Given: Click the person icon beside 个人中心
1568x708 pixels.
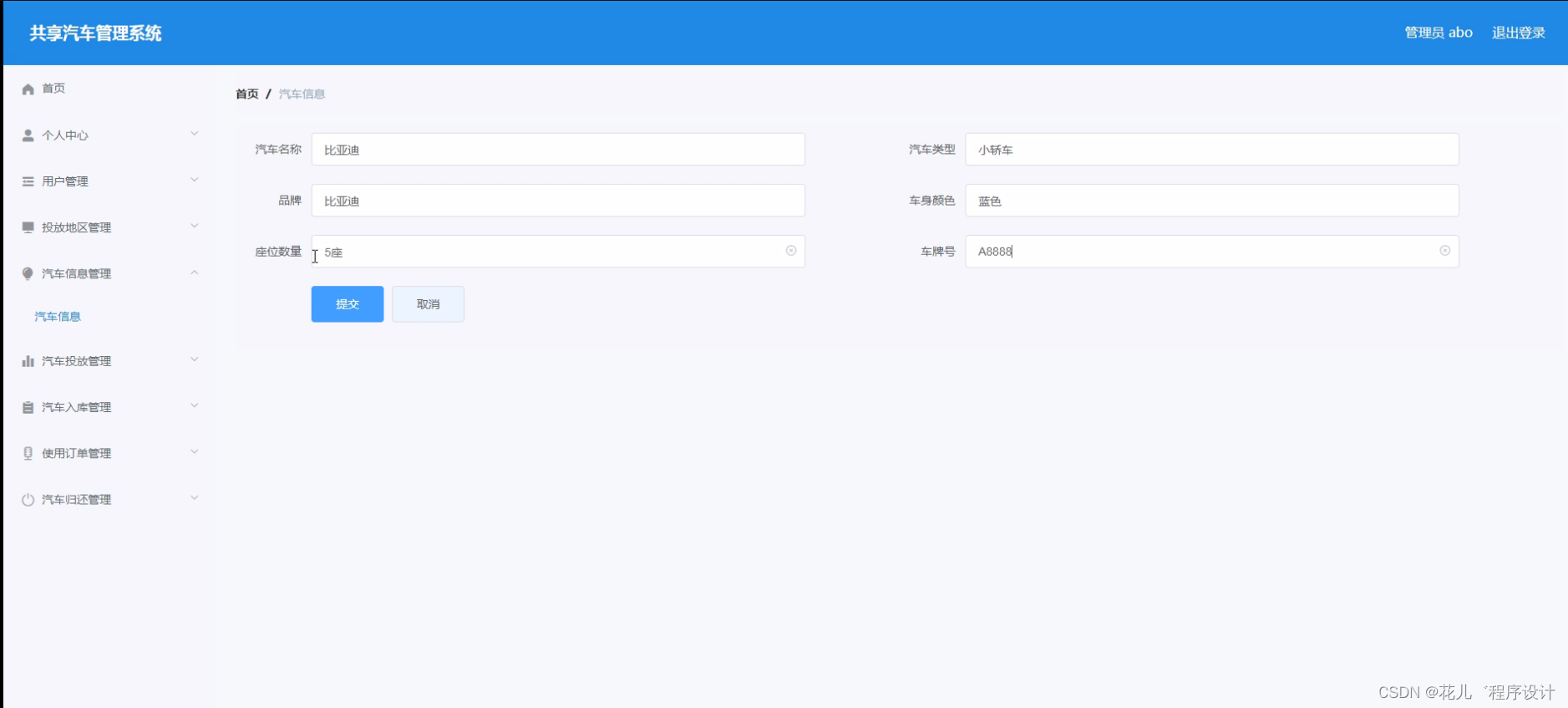Looking at the screenshot, I should click(28, 135).
